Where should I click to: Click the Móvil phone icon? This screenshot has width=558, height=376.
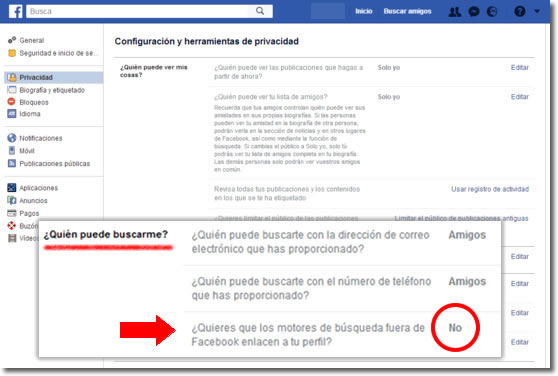click(x=12, y=150)
